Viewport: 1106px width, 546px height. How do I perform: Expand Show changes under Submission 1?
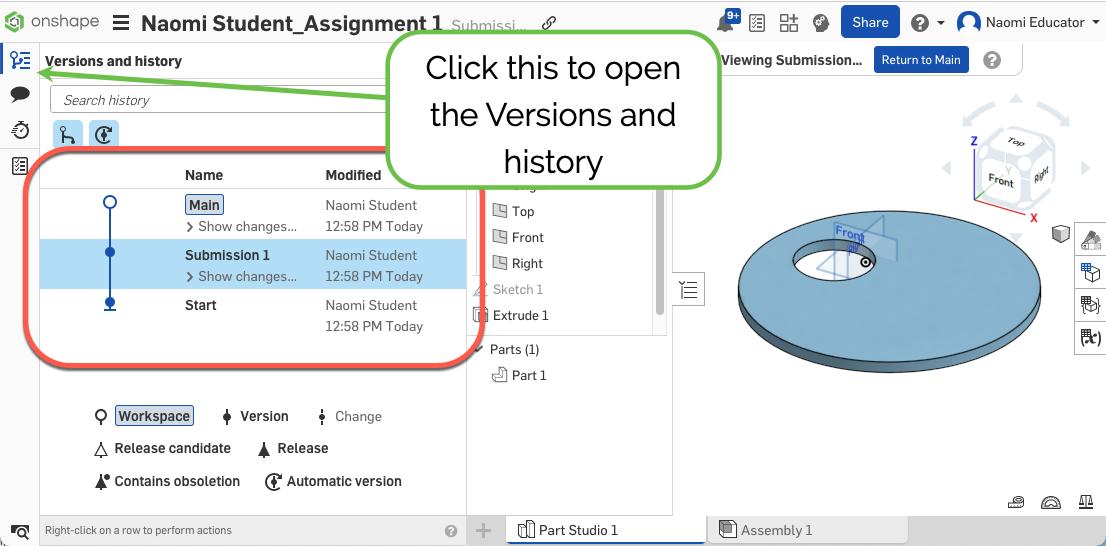[x=241, y=276]
